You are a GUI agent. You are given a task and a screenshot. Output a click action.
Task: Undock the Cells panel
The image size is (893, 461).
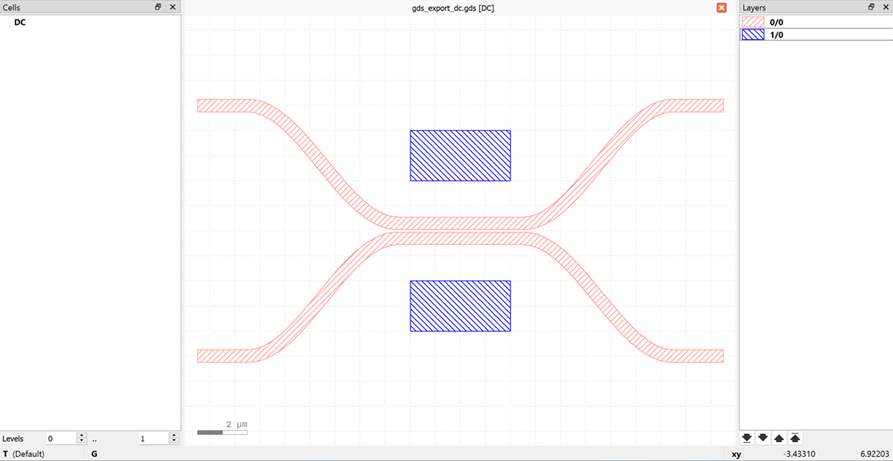tap(158, 7)
